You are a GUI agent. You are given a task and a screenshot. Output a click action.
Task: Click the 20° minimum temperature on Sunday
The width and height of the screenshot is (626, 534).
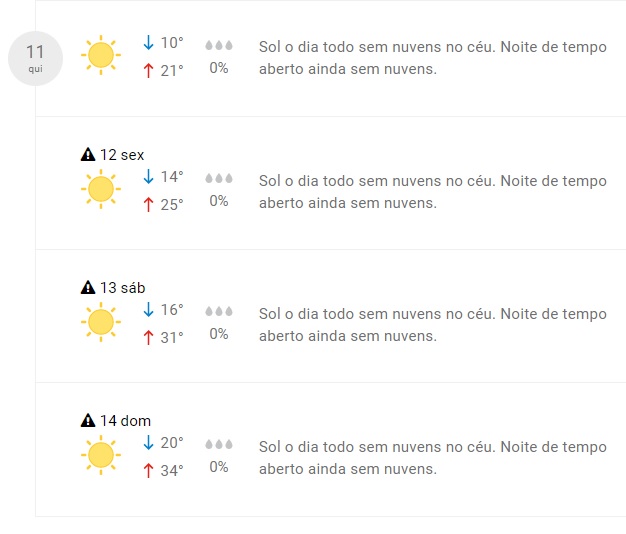tap(172, 443)
